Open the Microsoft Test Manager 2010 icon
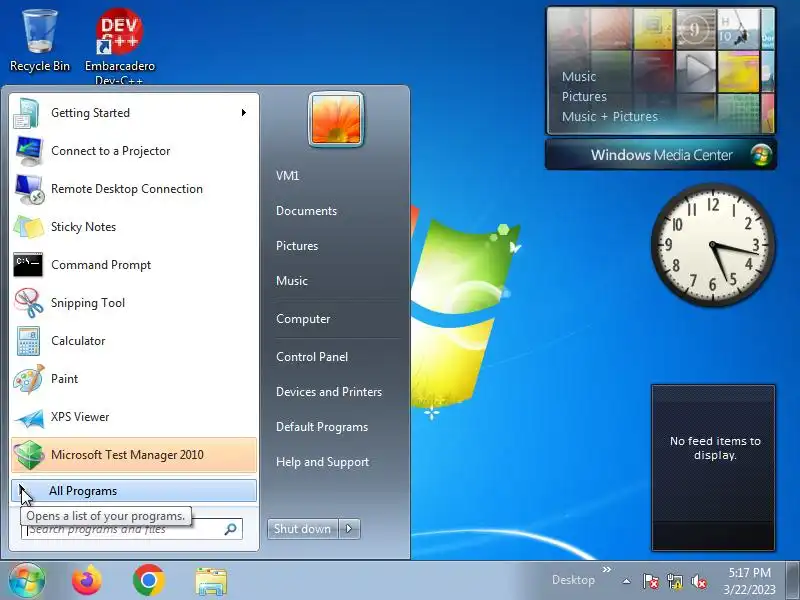The height and width of the screenshot is (600, 800). (29, 455)
